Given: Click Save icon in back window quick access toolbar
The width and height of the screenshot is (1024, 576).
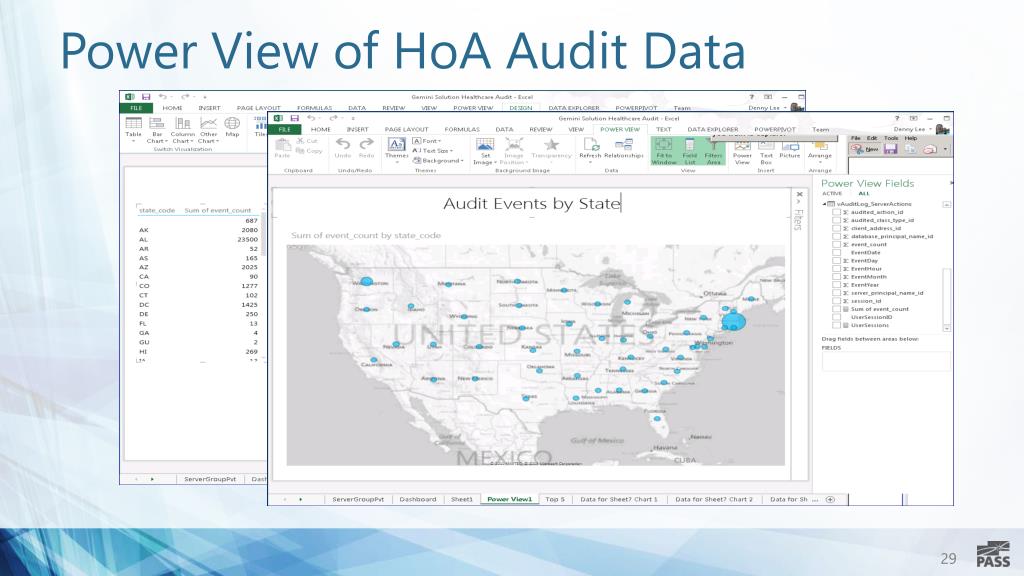Looking at the screenshot, I should pos(146,97).
